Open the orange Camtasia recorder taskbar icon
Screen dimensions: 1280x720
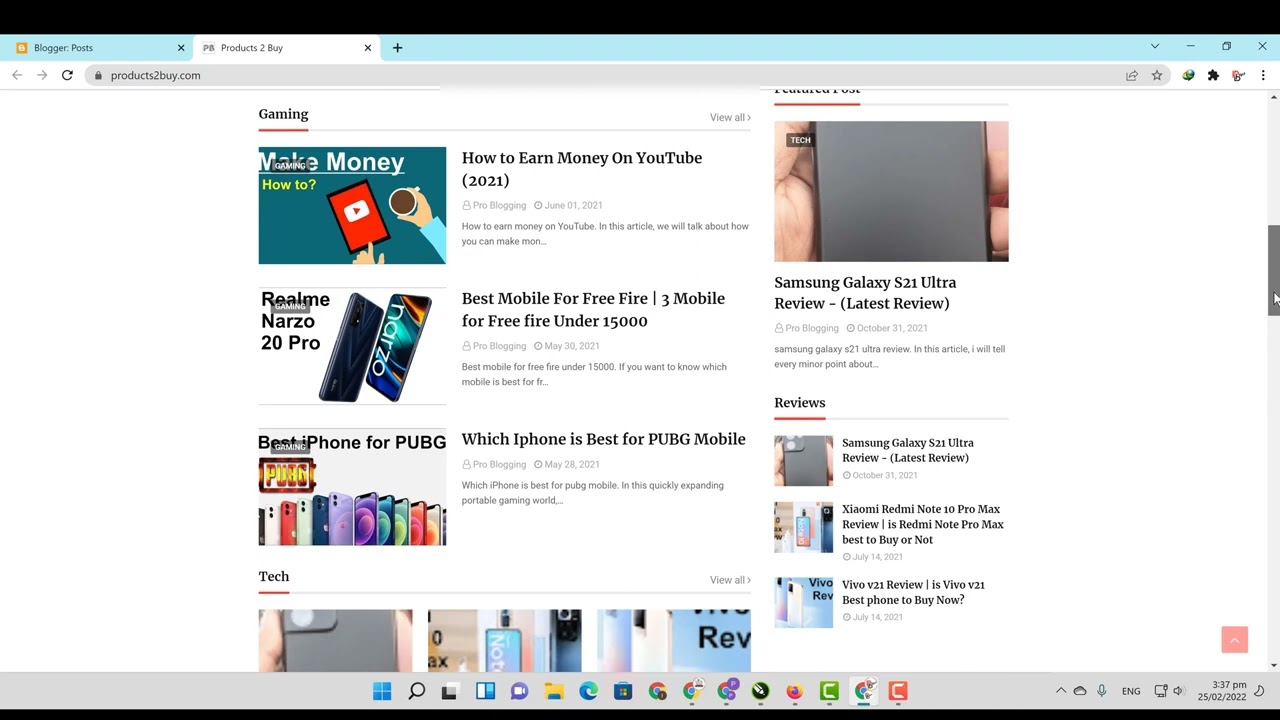pyautogui.click(x=898, y=691)
